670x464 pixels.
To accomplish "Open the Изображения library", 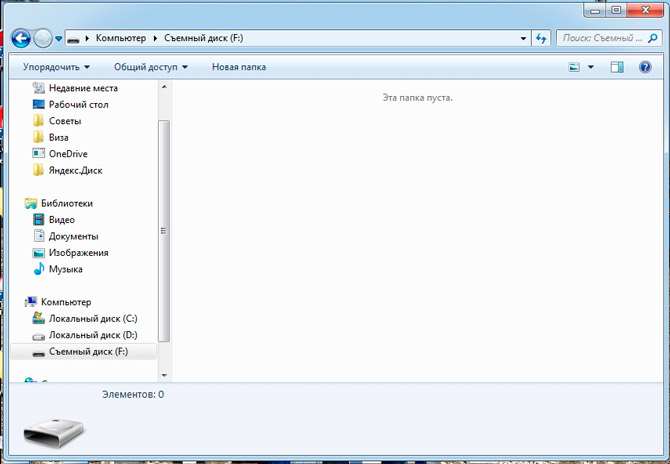I will pyautogui.click(x=79, y=253).
